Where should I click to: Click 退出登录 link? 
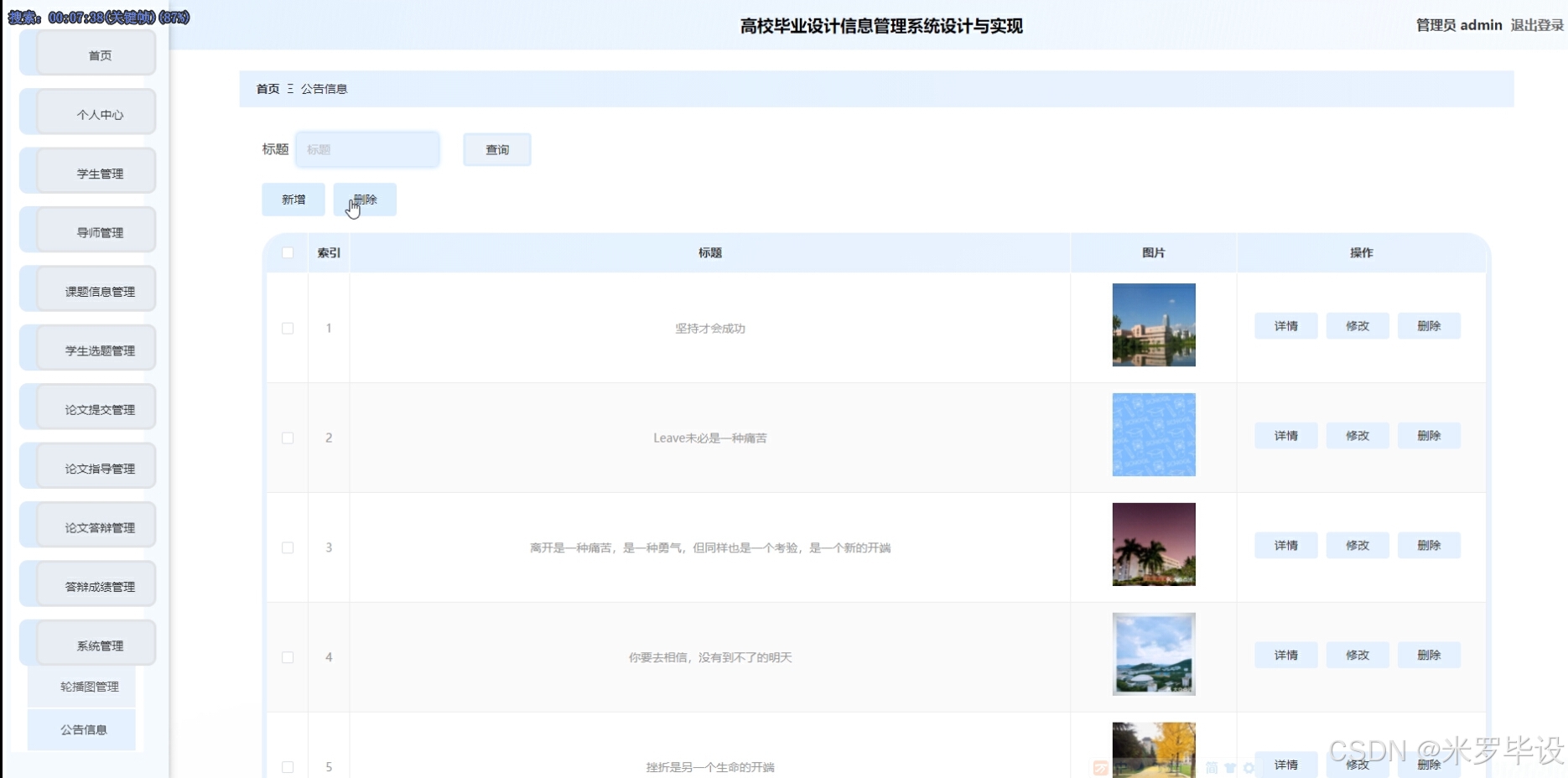point(1537,25)
